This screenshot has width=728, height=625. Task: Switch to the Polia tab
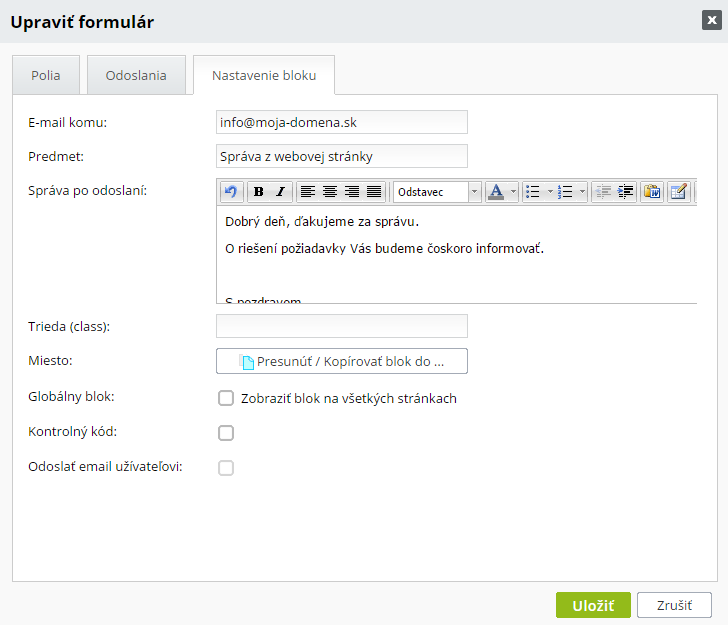pyautogui.click(x=45, y=76)
